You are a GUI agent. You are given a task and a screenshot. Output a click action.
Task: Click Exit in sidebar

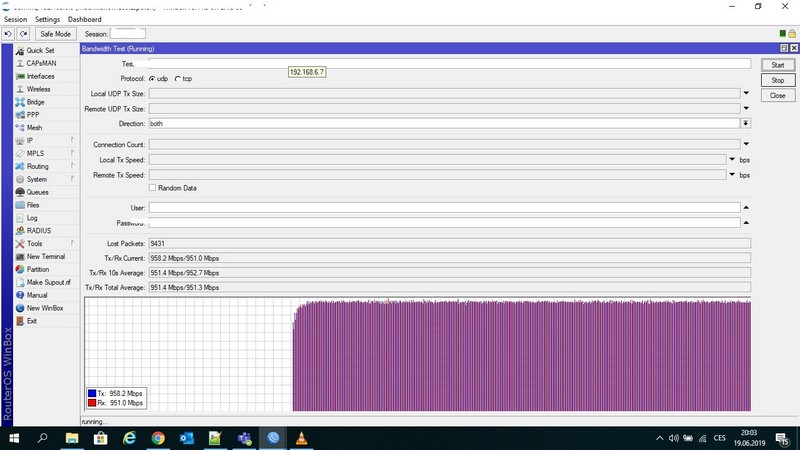coord(32,321)
